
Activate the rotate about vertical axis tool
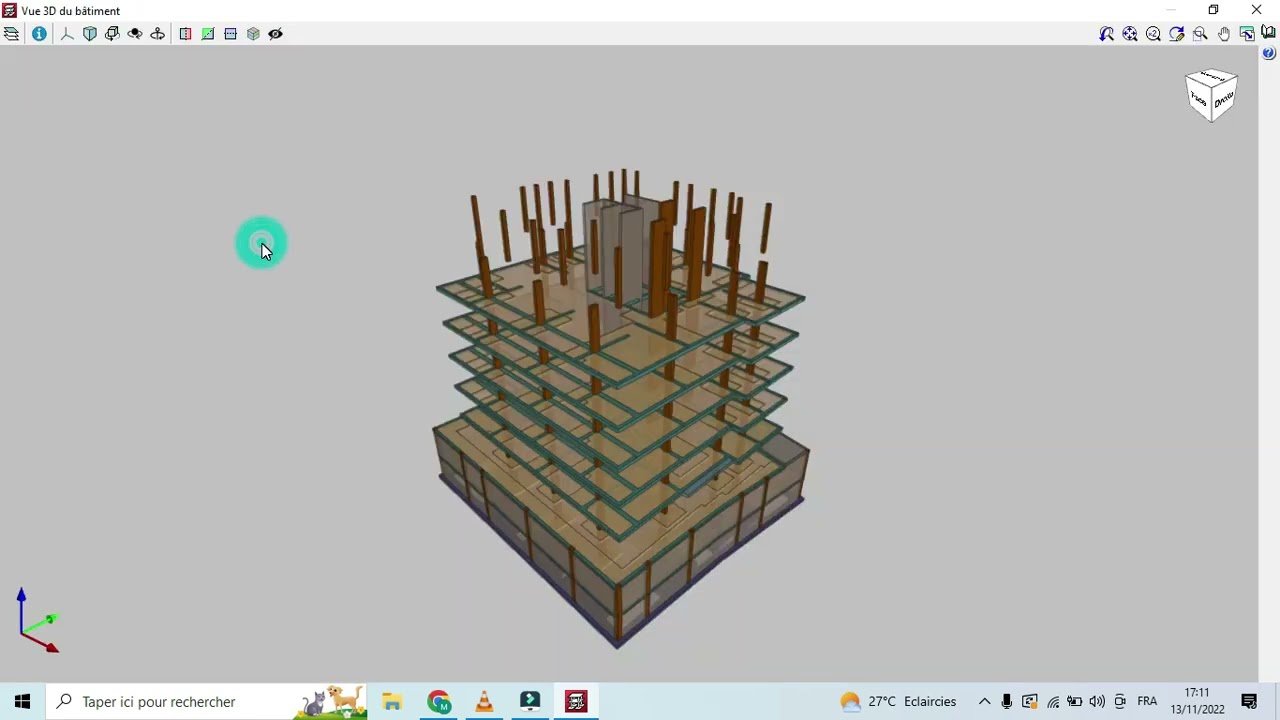click(157, 34)
